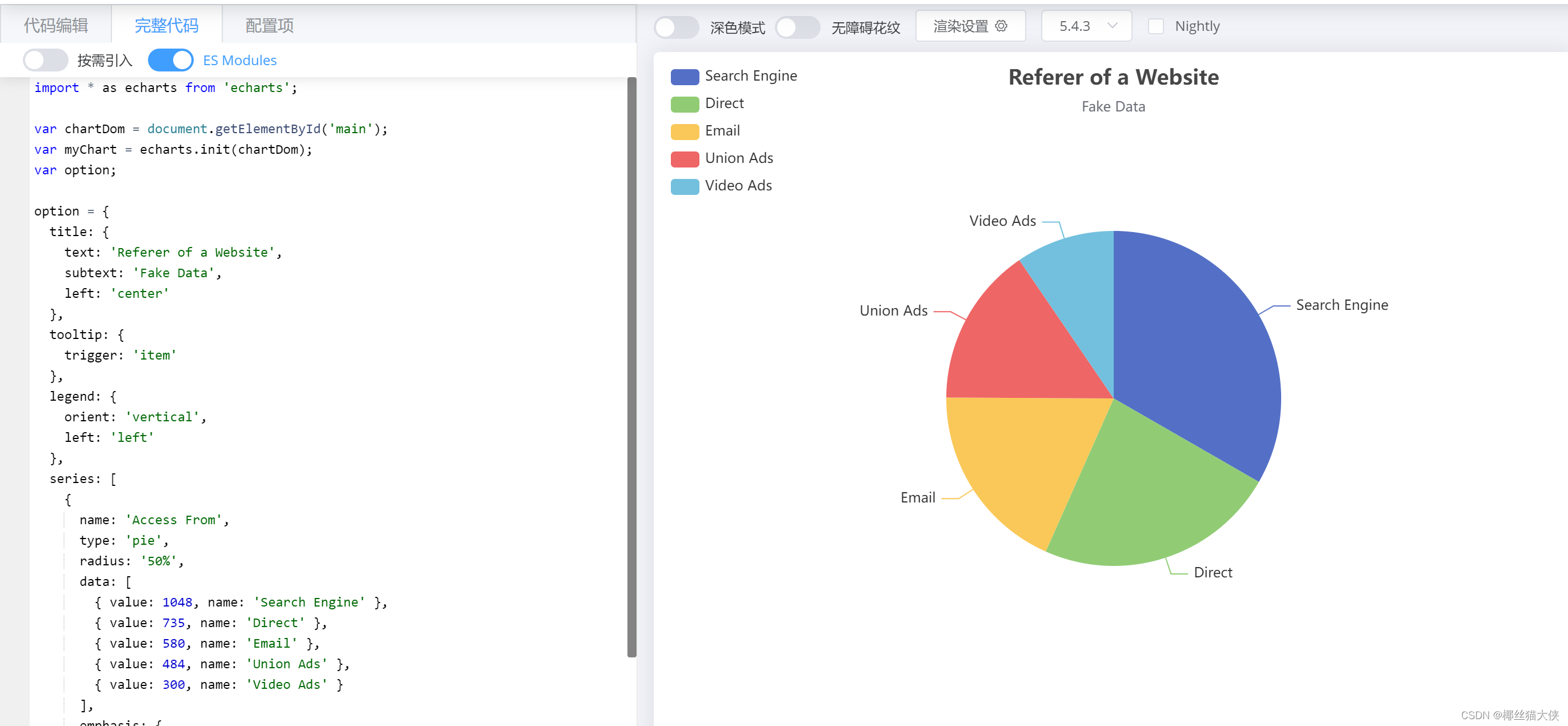Screen dimensions: 1568x726
Task: Toggle the Search Engine legend swatch
Action: tap(684, 76)
